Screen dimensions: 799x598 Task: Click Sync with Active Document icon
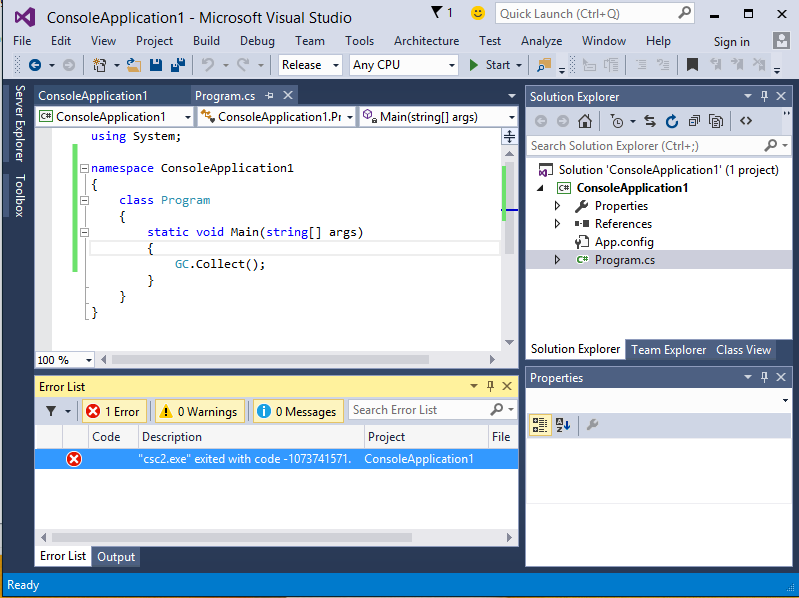(x=650, y=121)
